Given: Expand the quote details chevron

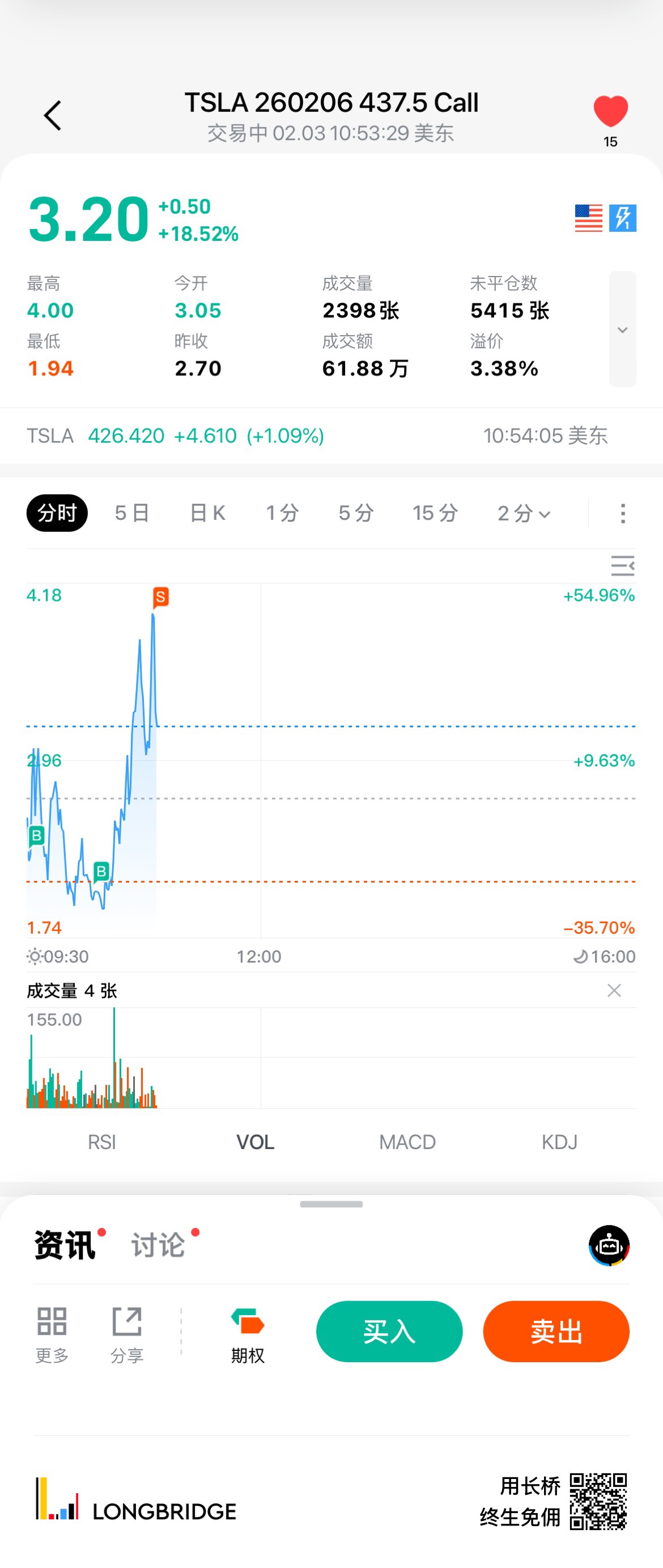Looking at the screenshot, I should (x=622, y=329).
